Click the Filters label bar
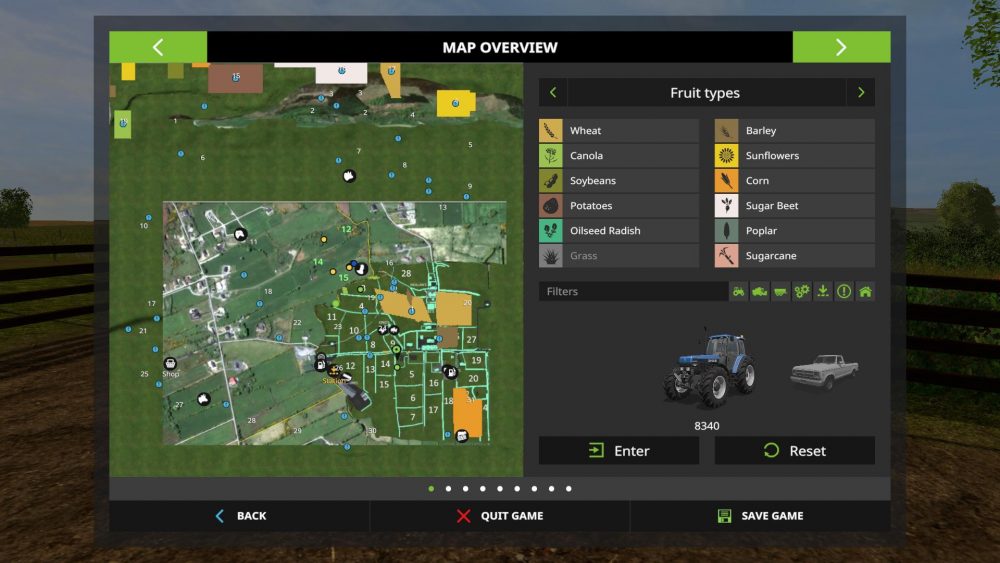Image resolution: width=1000 pixels, height=563 pixels. pos(633,291)
